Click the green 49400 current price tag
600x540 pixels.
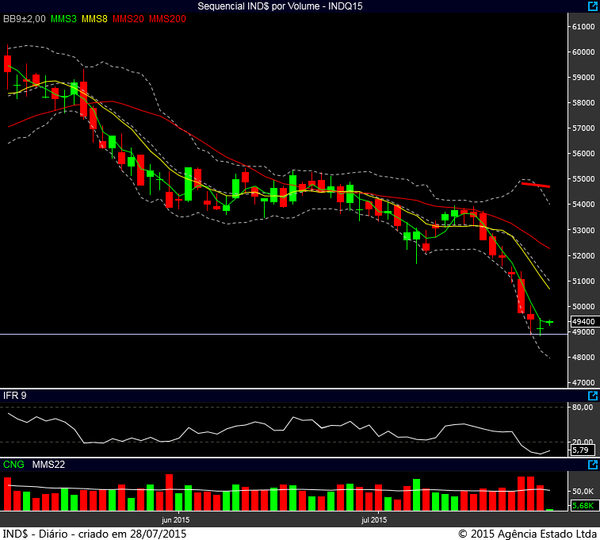[583, 322]
